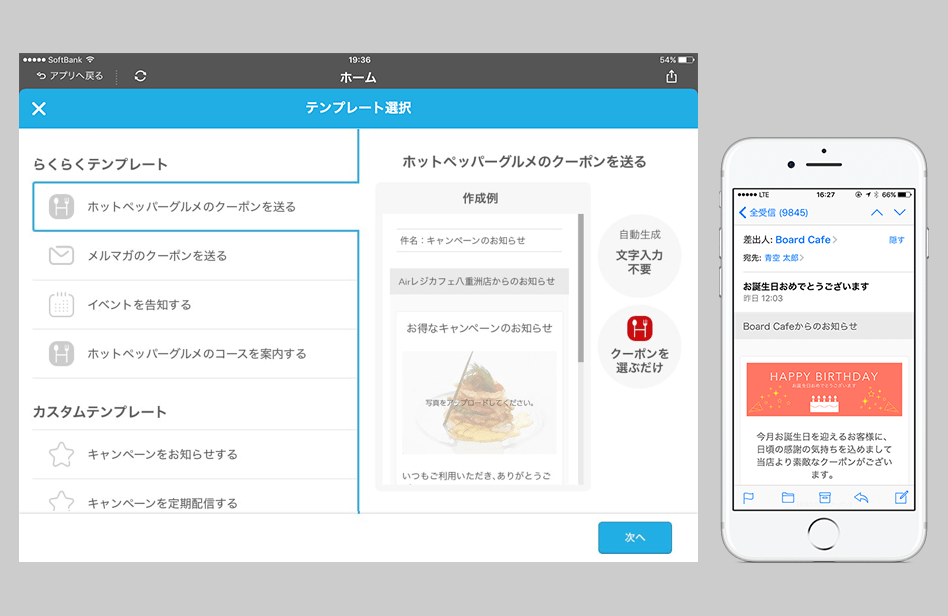Select キャンペーンをお知らせする custom template

pyautogui.click(x=195, y=455)
